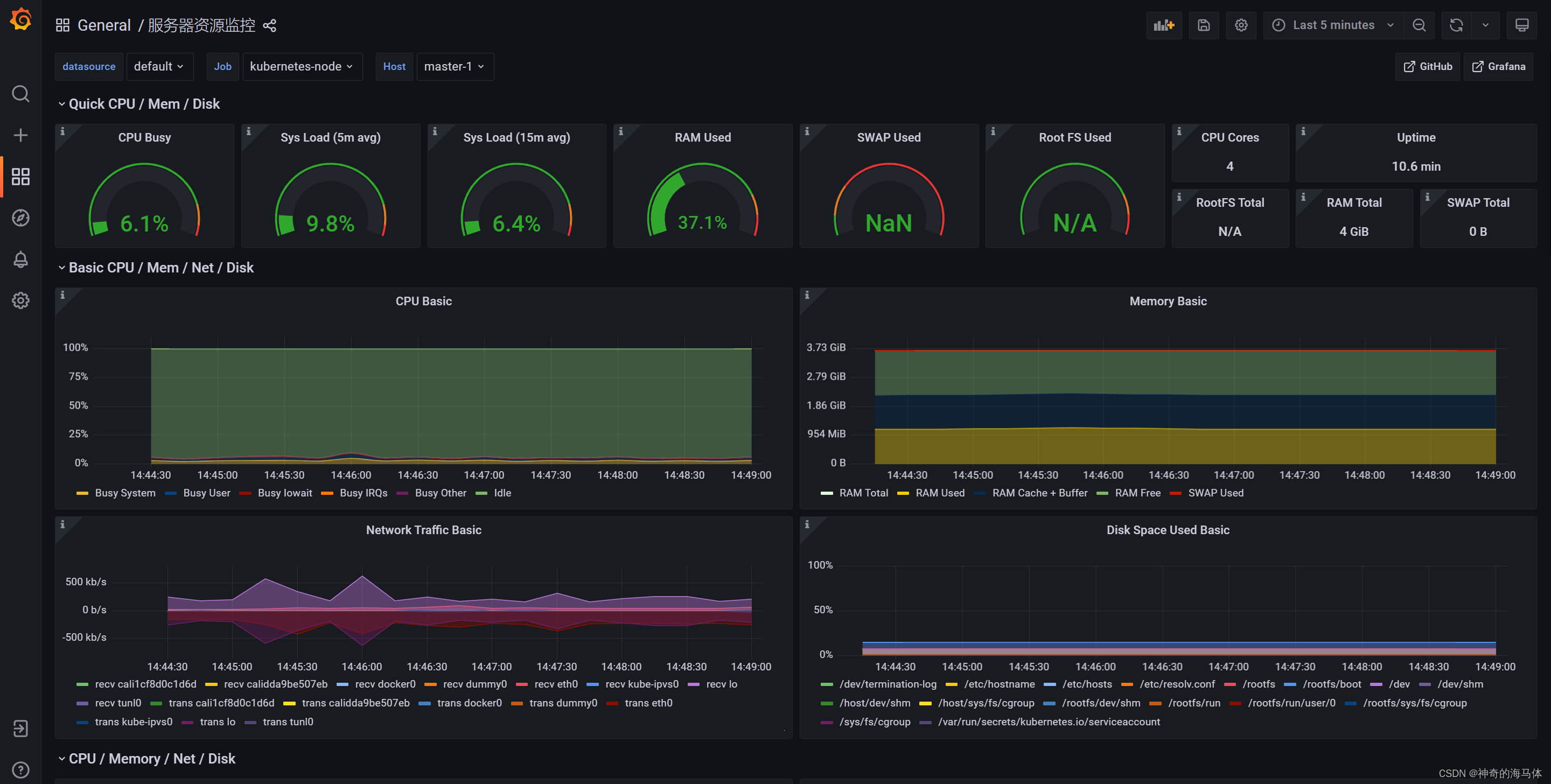The height and width of the screenshot is (784, 1551).
Task: Toggle the Busy System series in legend
Action: [125, 493]
